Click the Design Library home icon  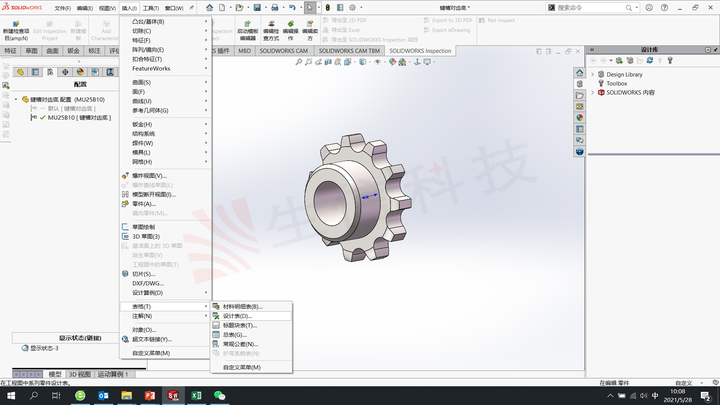[579, 73]
